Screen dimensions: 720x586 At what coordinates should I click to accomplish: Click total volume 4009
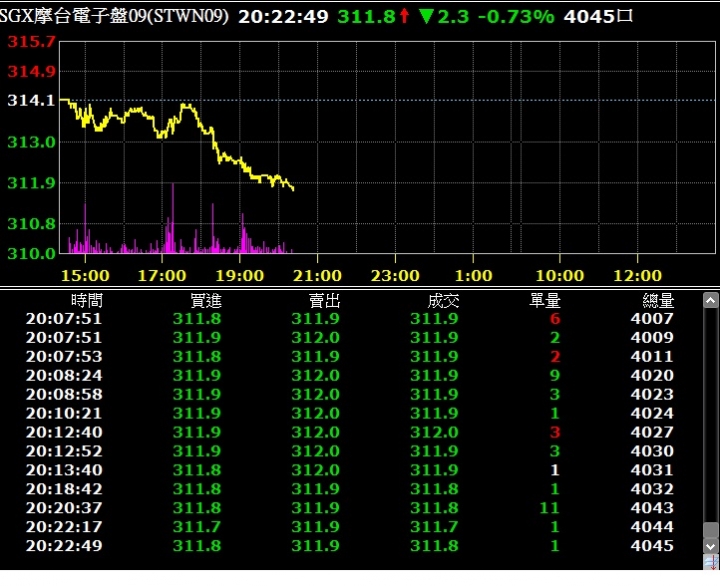pyautogui.click(x=652, y=338)
